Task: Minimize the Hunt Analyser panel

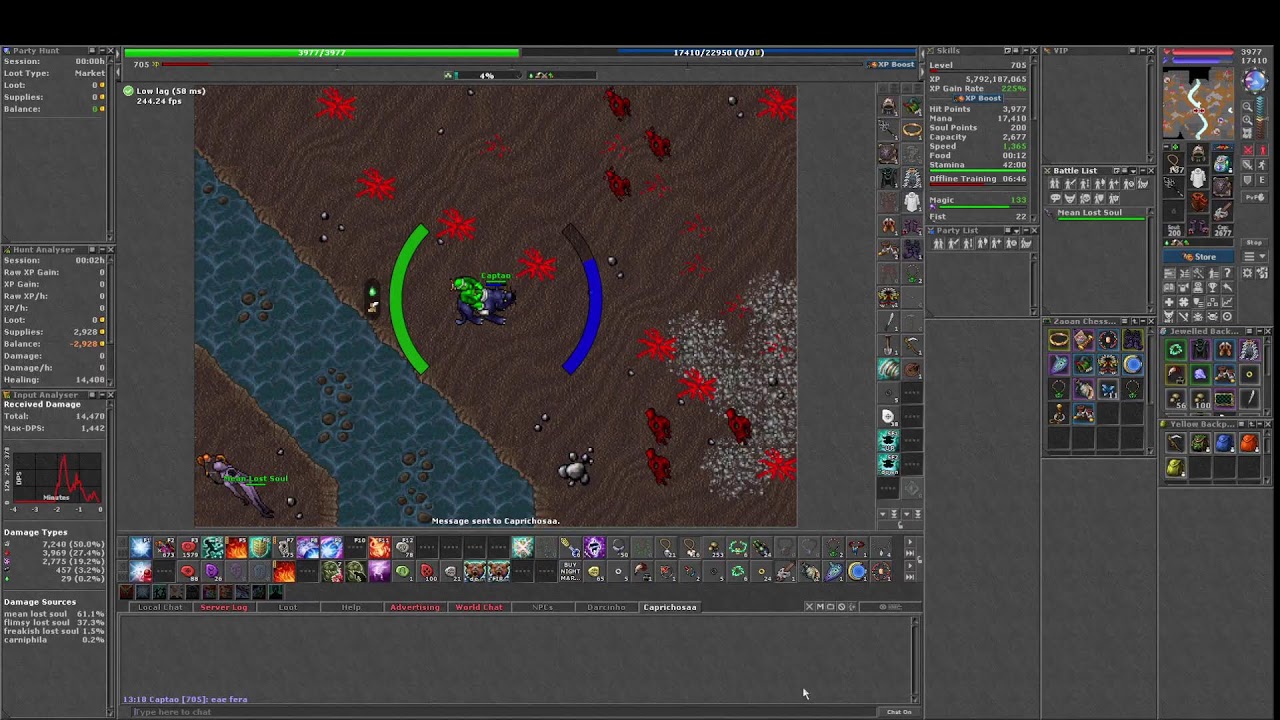Action: coord(100,250)
